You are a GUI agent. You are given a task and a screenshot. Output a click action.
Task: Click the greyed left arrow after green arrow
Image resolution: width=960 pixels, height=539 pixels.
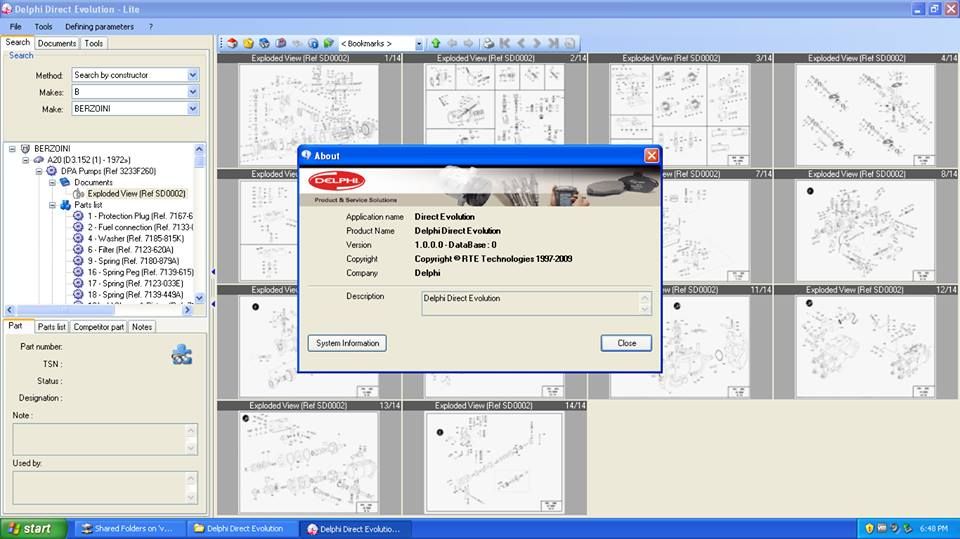[x=452, y=43]
